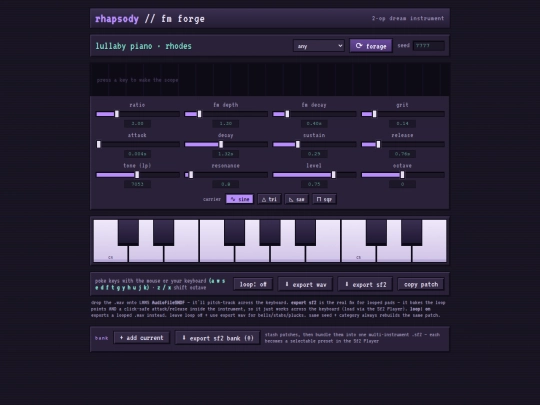This screenshot has width=540, height=405.
Task: Click the sustain value readout
Action: pos(314,154)
